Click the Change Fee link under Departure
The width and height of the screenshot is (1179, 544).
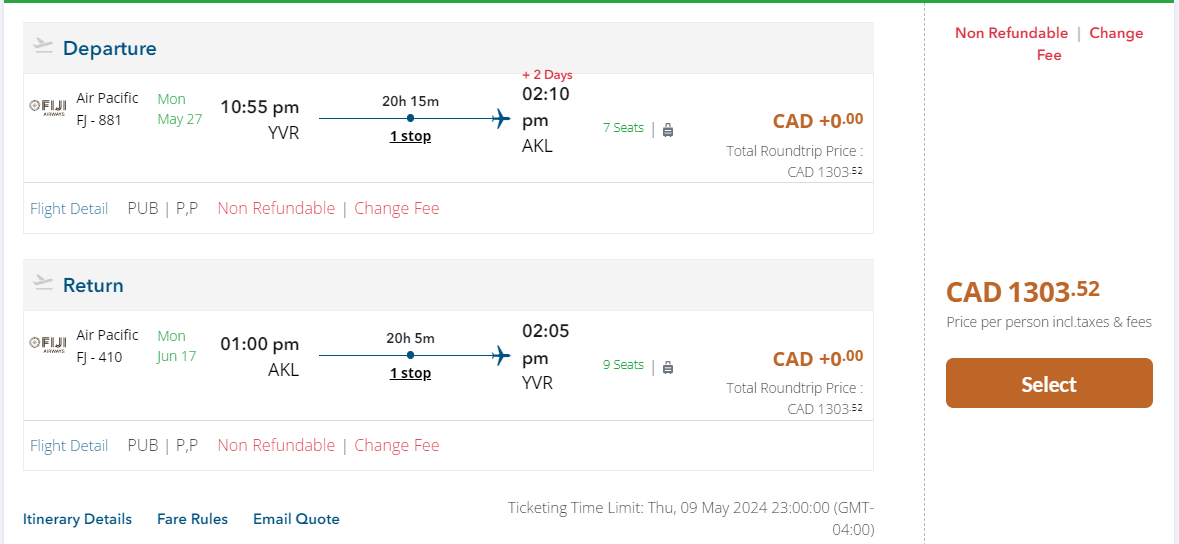tap(396, 209)
